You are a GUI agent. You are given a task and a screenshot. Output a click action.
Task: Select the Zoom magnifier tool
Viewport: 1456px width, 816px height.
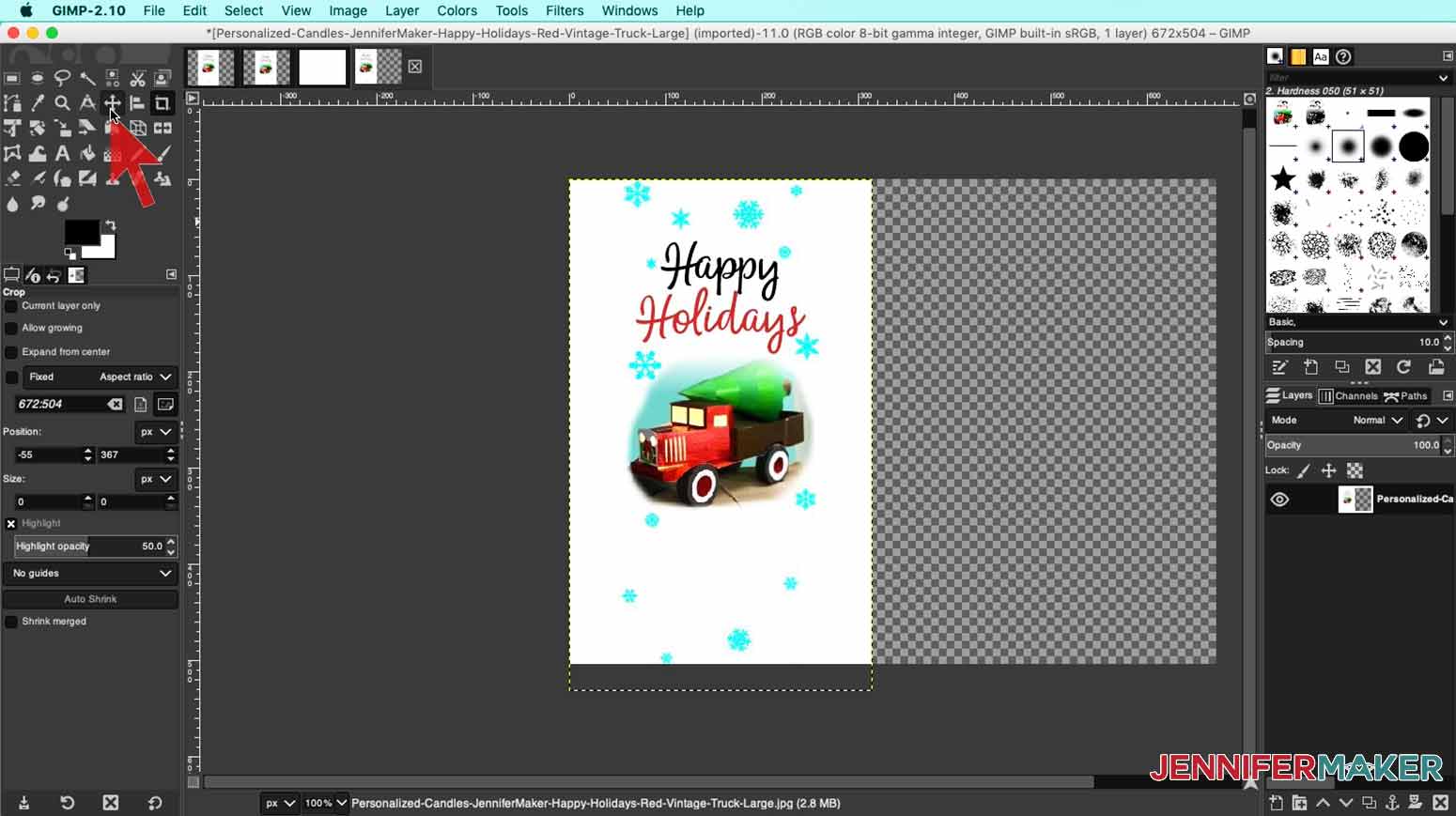click(x=62, y=103)
